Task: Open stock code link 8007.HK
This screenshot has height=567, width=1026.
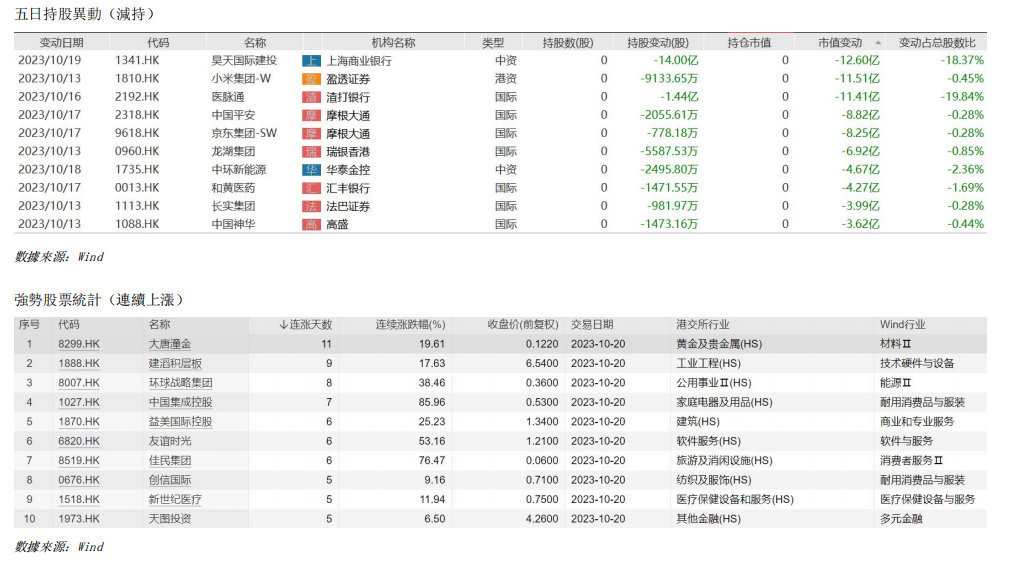Action: (79, 383)
